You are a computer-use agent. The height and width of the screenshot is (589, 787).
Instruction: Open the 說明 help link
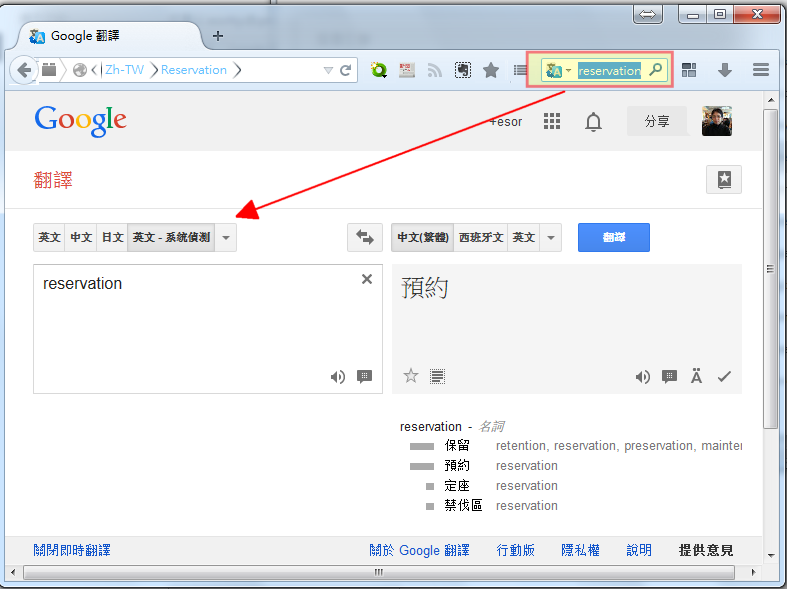pos(639,550)
